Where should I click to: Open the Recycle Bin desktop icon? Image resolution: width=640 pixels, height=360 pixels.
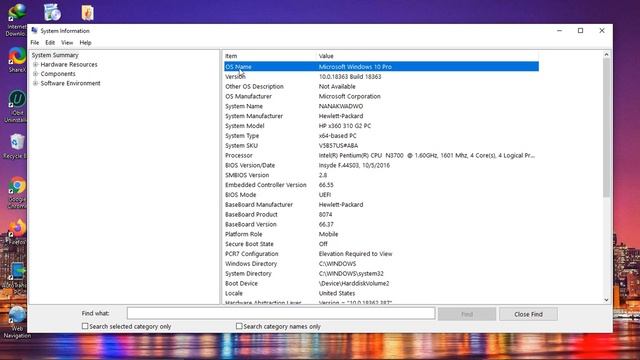[x=16, y=146]
